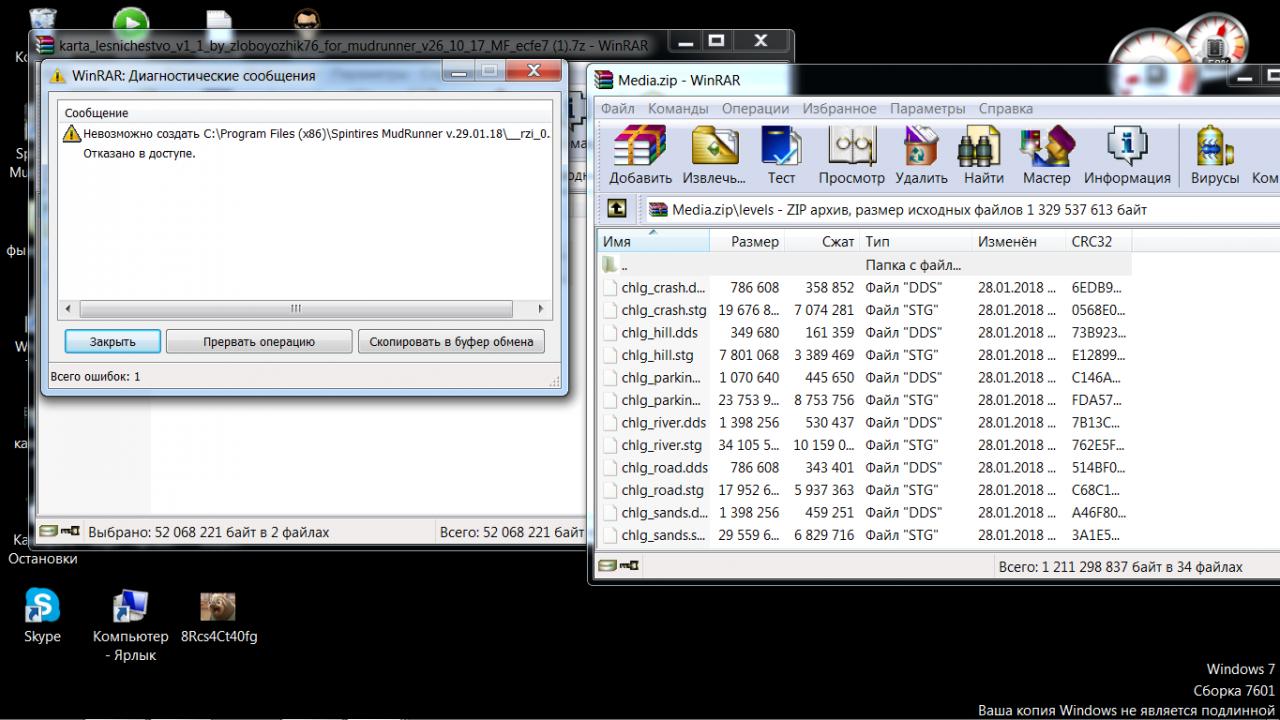Click the right arrow of dialog scrollbar
This screenshot has height=720, width=1280.
pyautogui.click(x=541, y=309)
